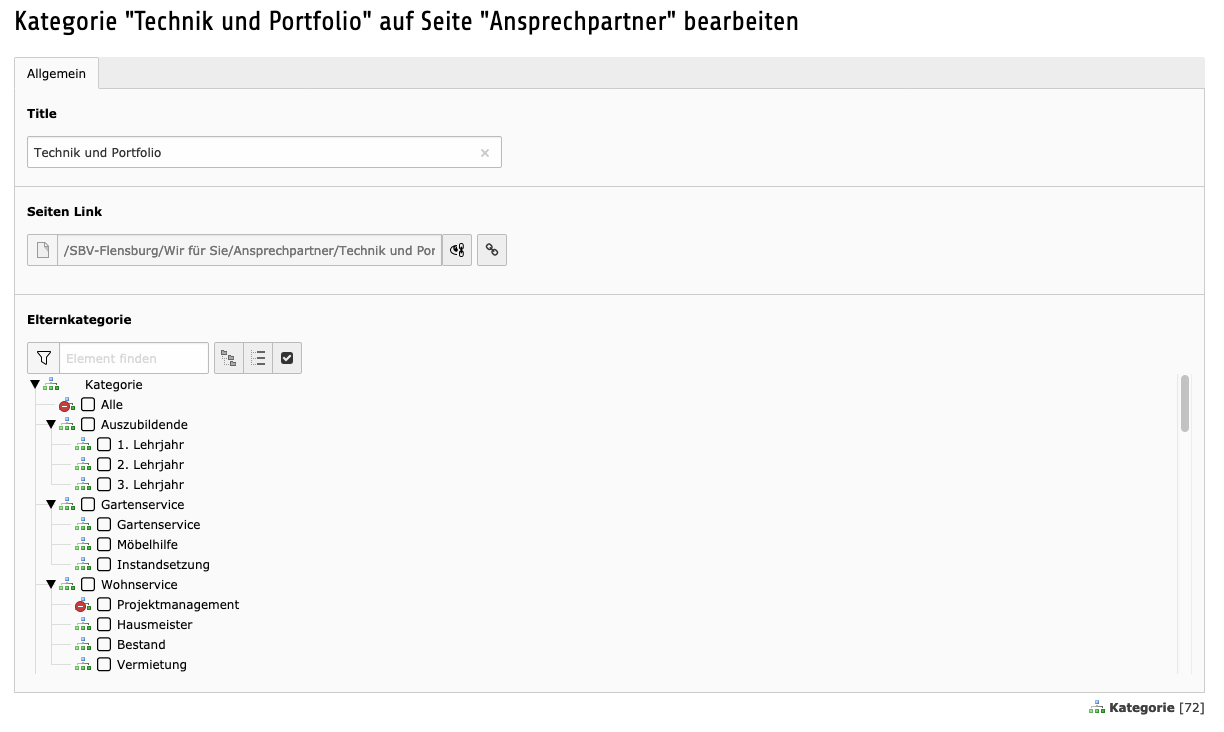Collapse the root Kategorie node

click(x=35, y=385)
